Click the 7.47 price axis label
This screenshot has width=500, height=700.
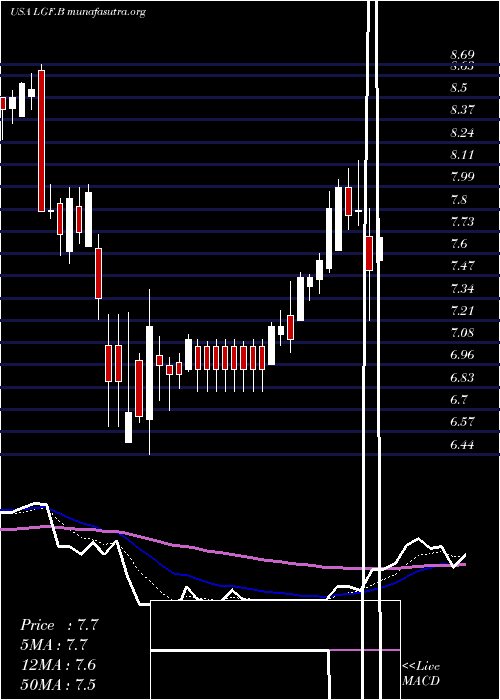click(462, 266)
